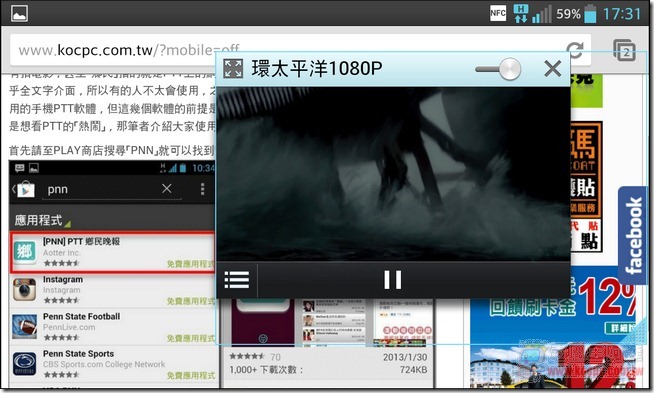The width and height of the screenshot is (654, 393).
Task: Adjust transparency slider on floating video window
Action: pyautogui.click(x=498, y=69)
